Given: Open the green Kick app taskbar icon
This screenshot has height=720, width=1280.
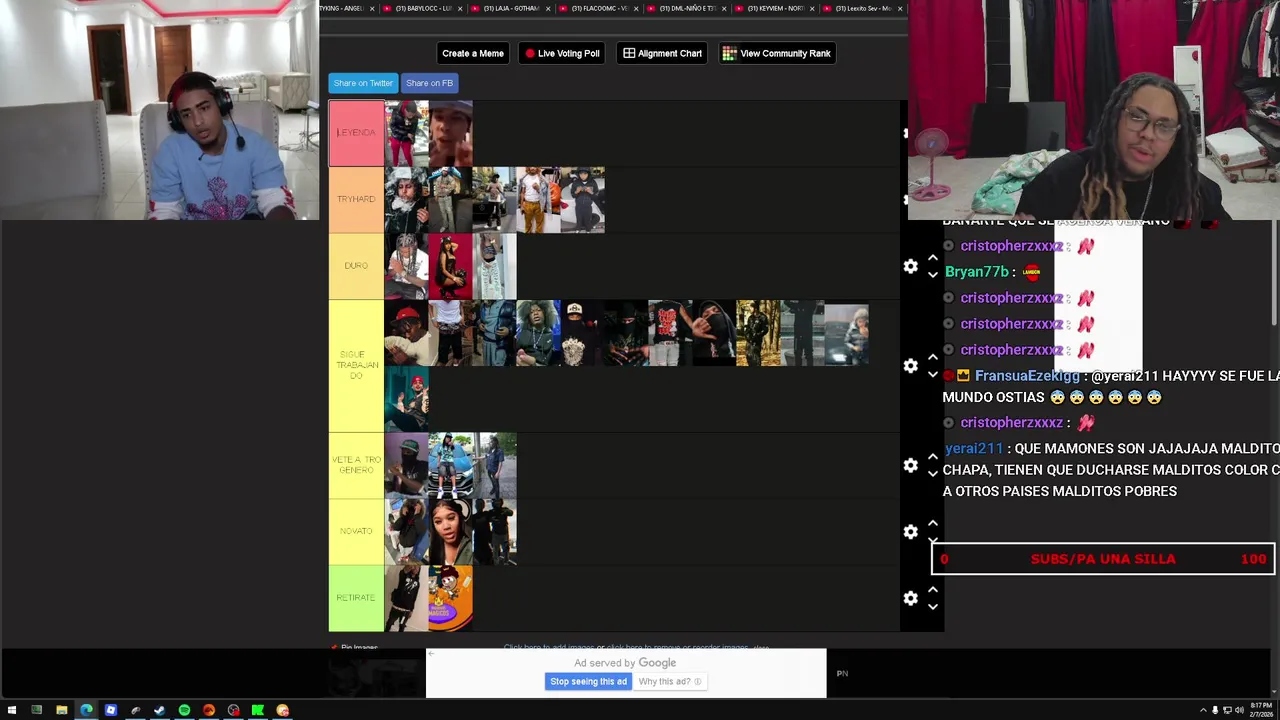Looking at the screenshot, I should coord(258,710).
